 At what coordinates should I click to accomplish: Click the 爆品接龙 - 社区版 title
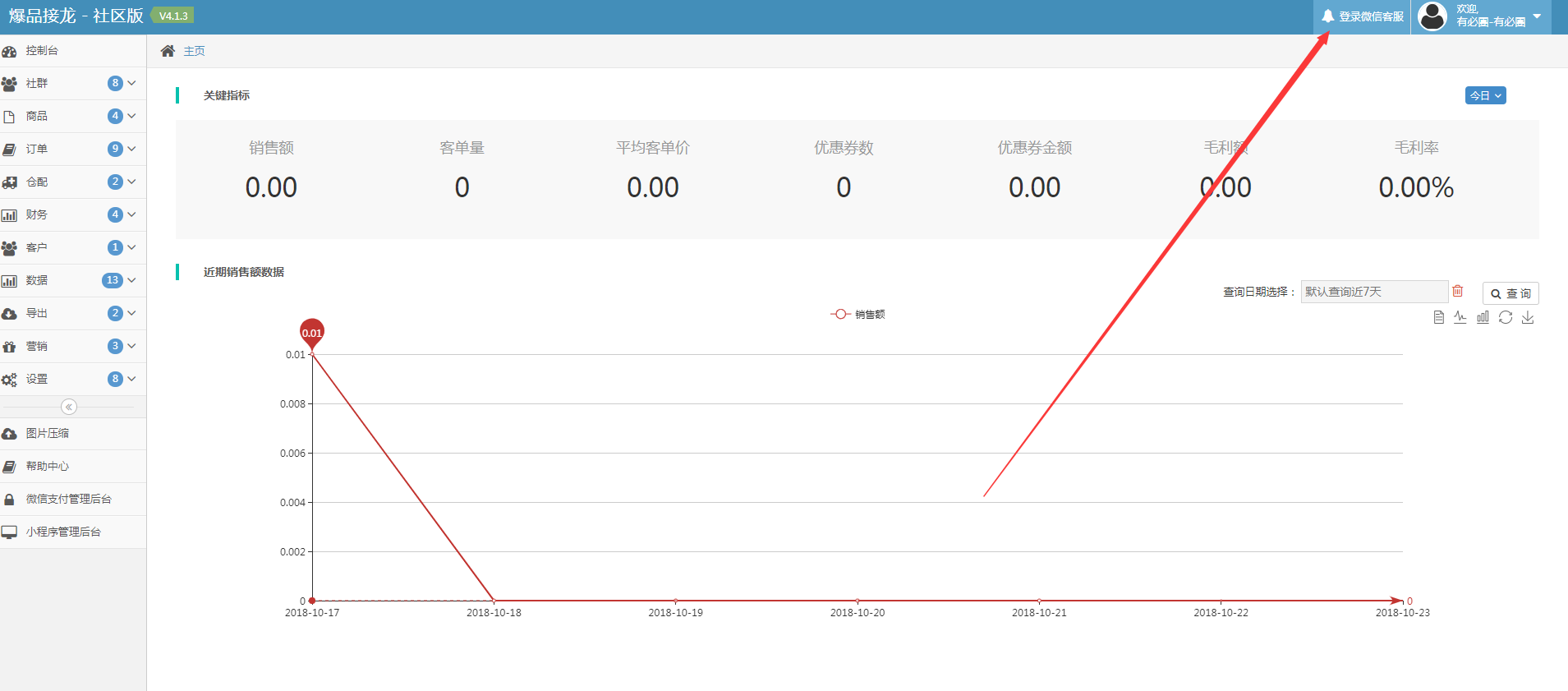click(76, 16)
